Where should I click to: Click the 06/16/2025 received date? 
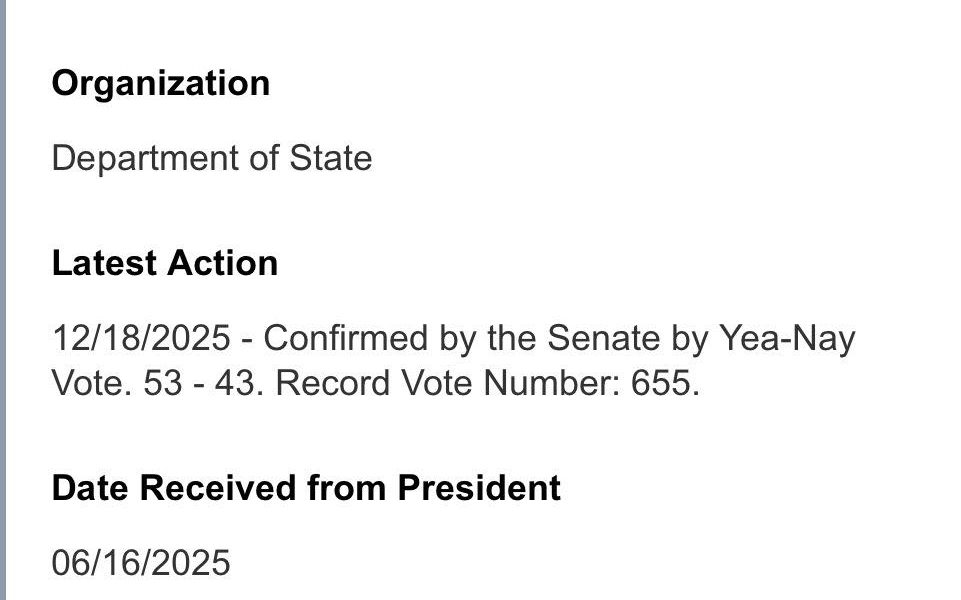click(141, 563)
